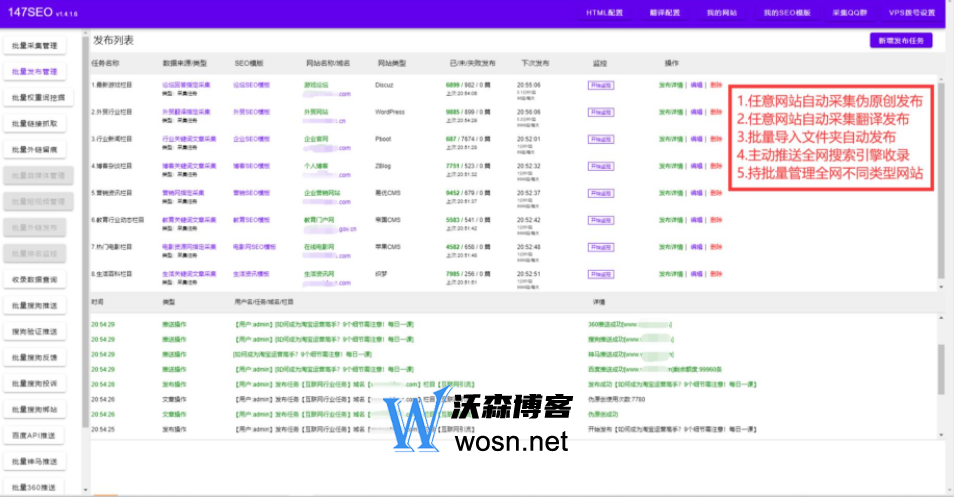Open VPS拨号设置 in top bar
The width and height of the screenshot is (954, 497).
click(913, 13)
